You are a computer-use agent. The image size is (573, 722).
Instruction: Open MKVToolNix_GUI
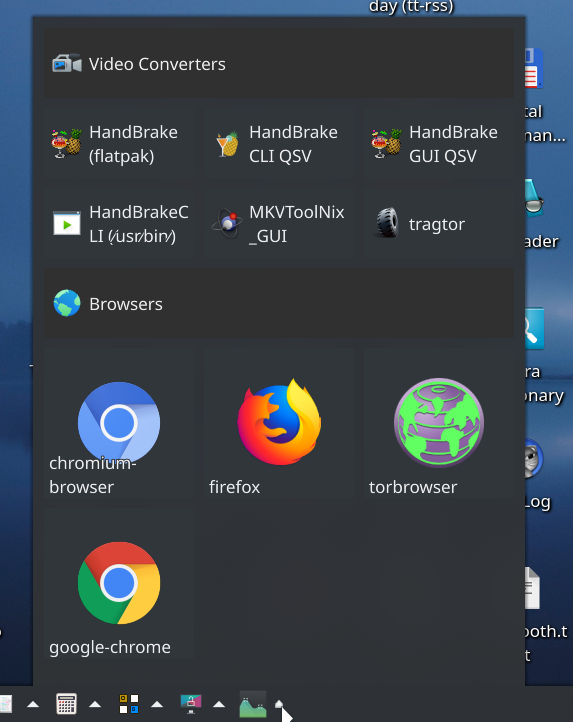[279, 224]
